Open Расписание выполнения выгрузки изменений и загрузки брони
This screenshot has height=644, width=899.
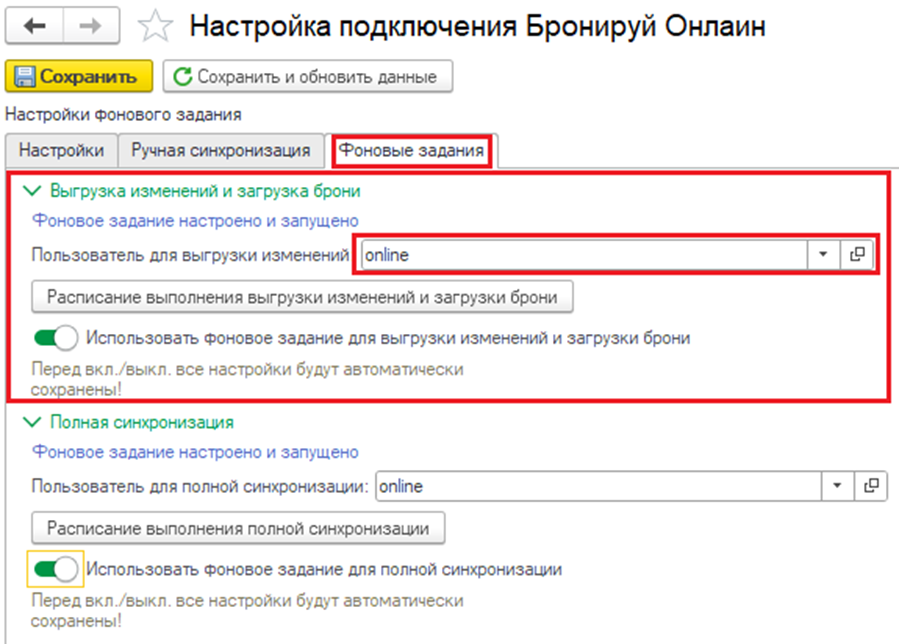(302, 297)
